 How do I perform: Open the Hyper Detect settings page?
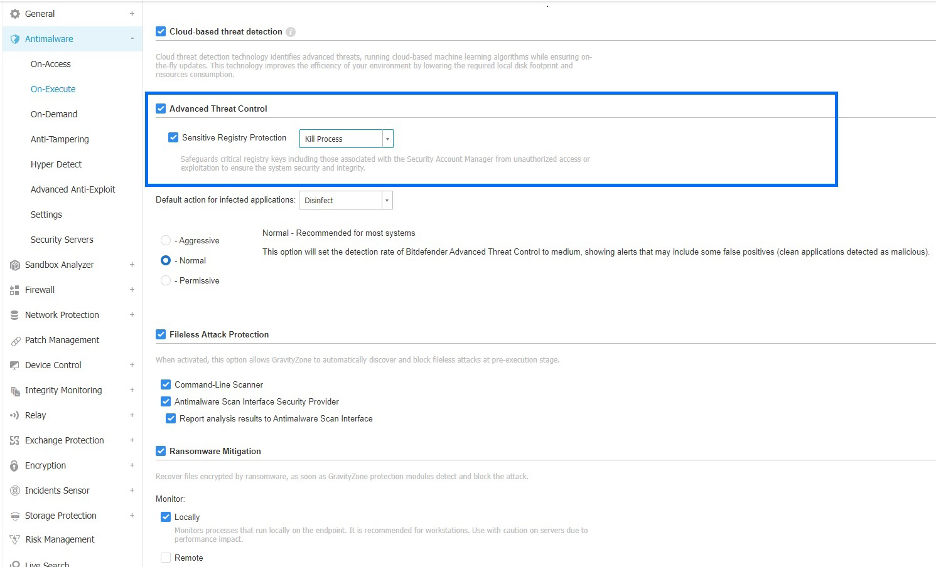tap(56, 164)
